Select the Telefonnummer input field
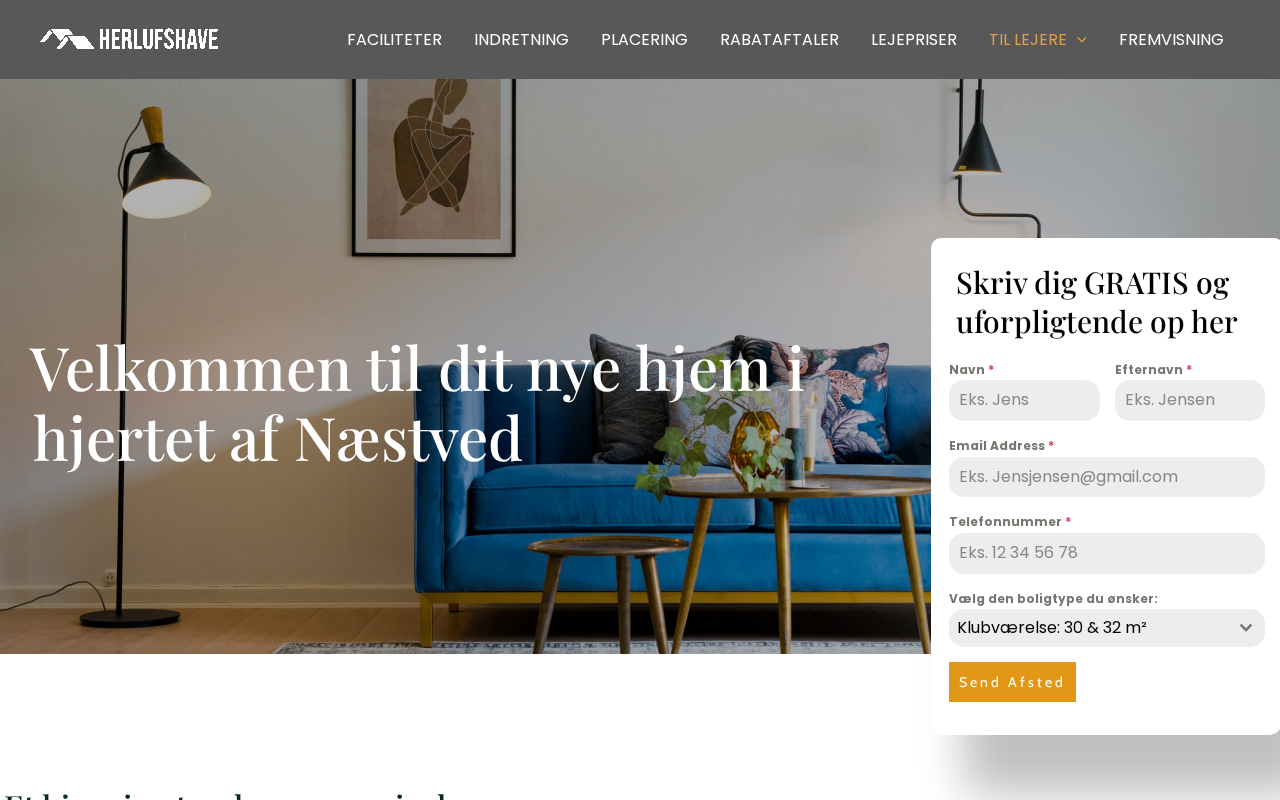Image resolution: width=1280 pixels, height=800 pixels. (x=1107, y=553)
